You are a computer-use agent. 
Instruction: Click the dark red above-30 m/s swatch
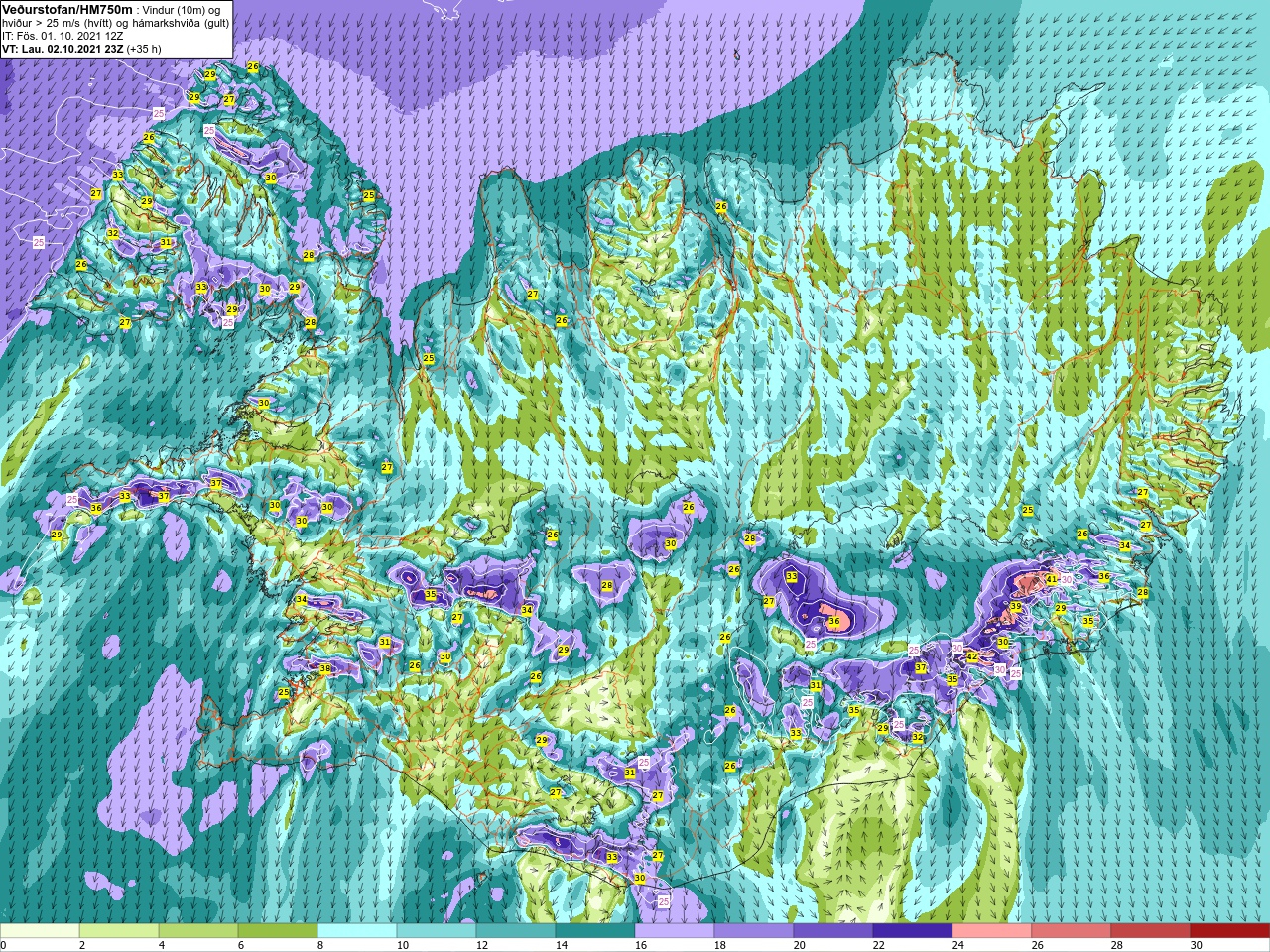pos(1230,931)
